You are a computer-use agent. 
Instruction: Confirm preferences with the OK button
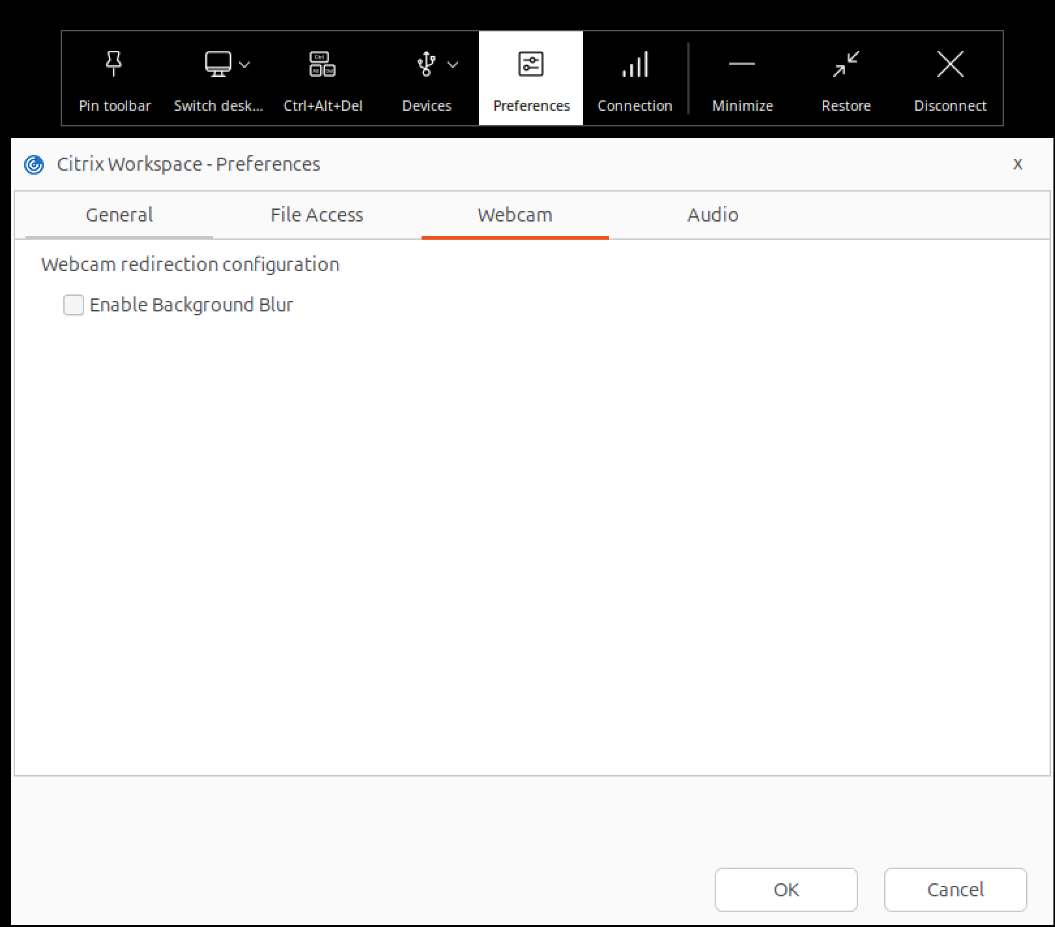pos(786,889)
